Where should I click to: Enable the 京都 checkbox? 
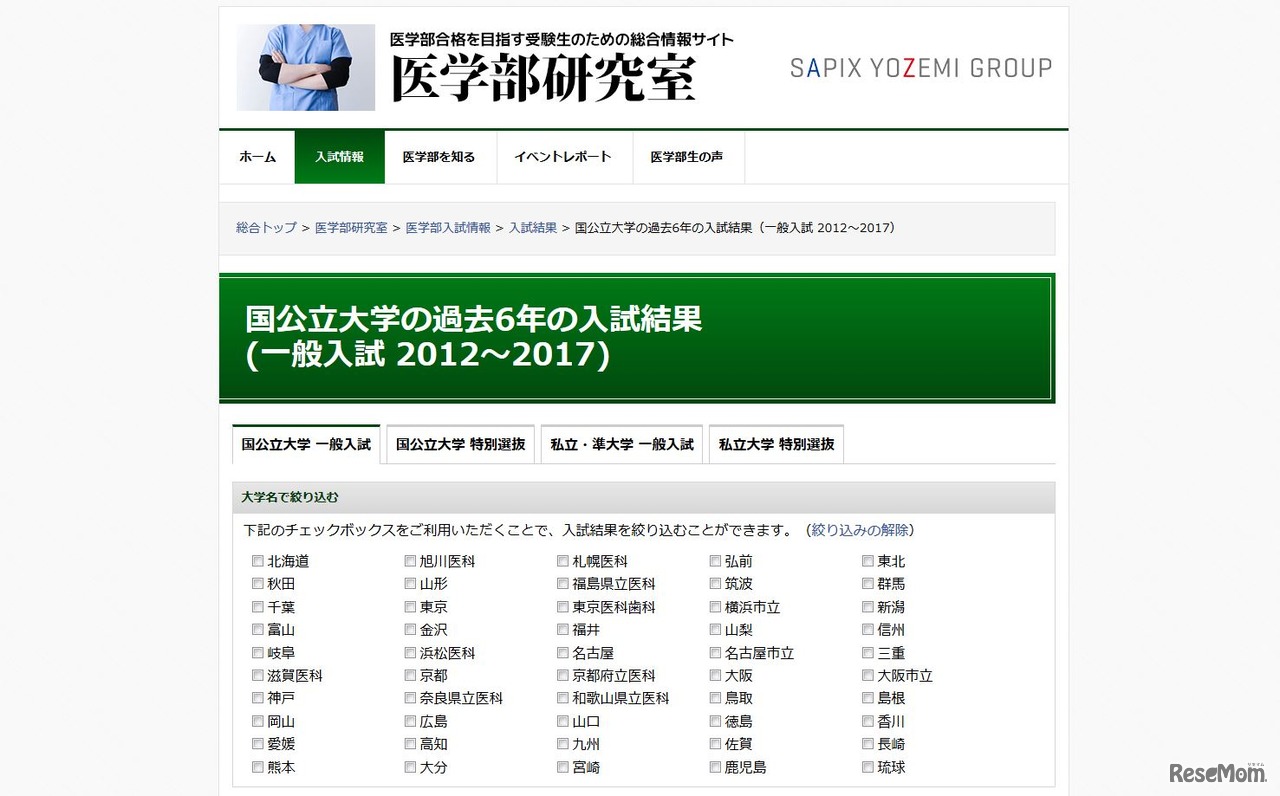(410, 675)
